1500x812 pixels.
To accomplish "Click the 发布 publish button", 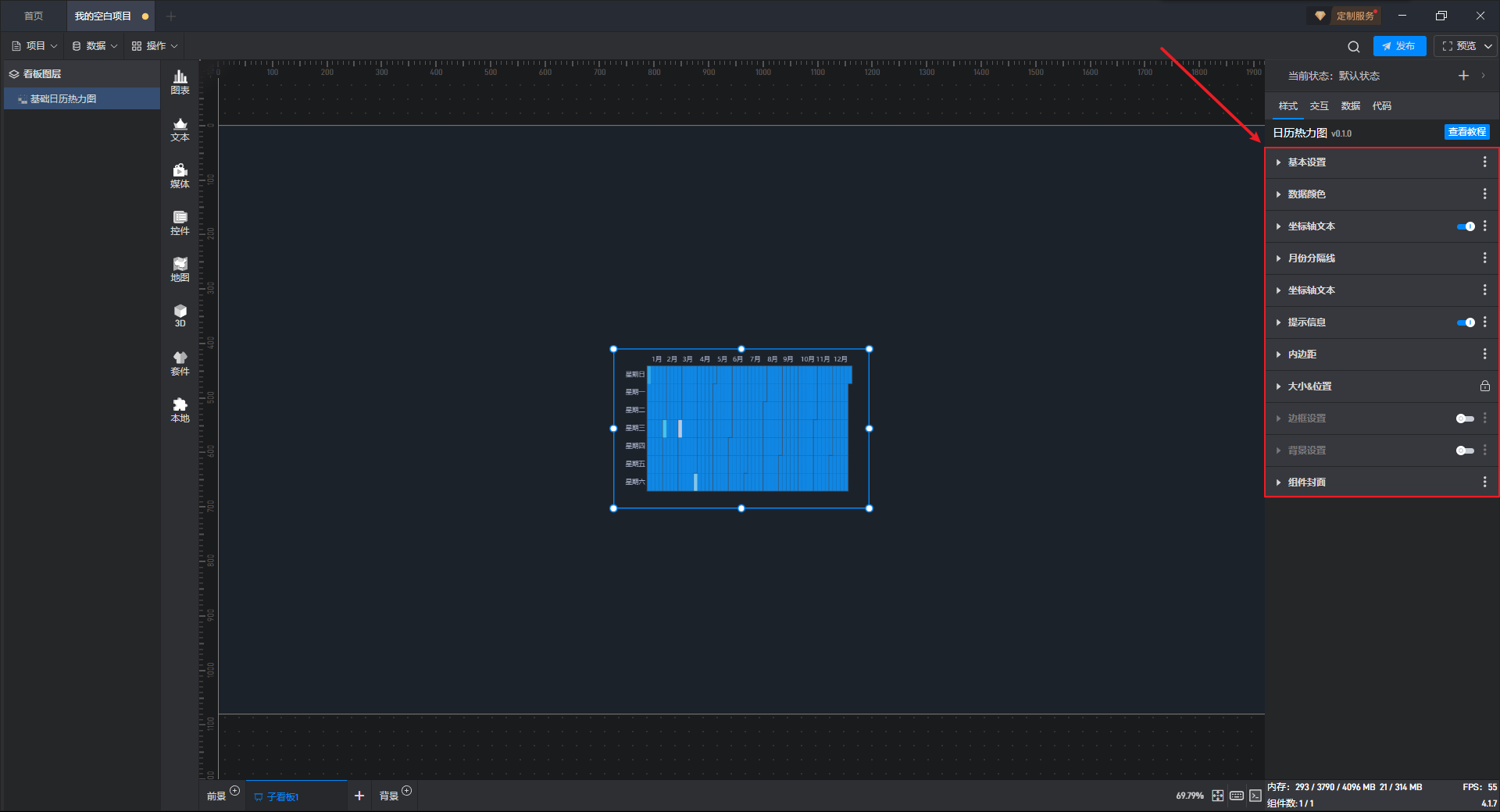I will coord(1399,46).
